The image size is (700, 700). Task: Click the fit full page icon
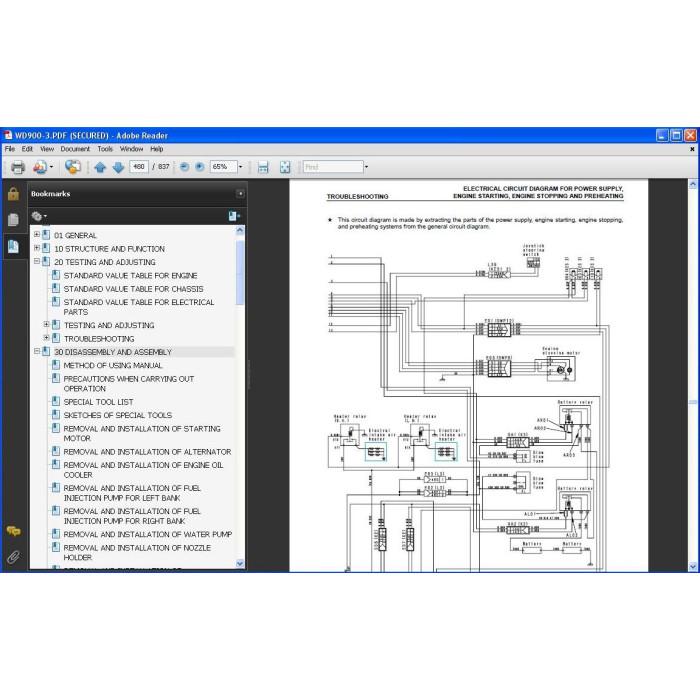coord(285,167)
